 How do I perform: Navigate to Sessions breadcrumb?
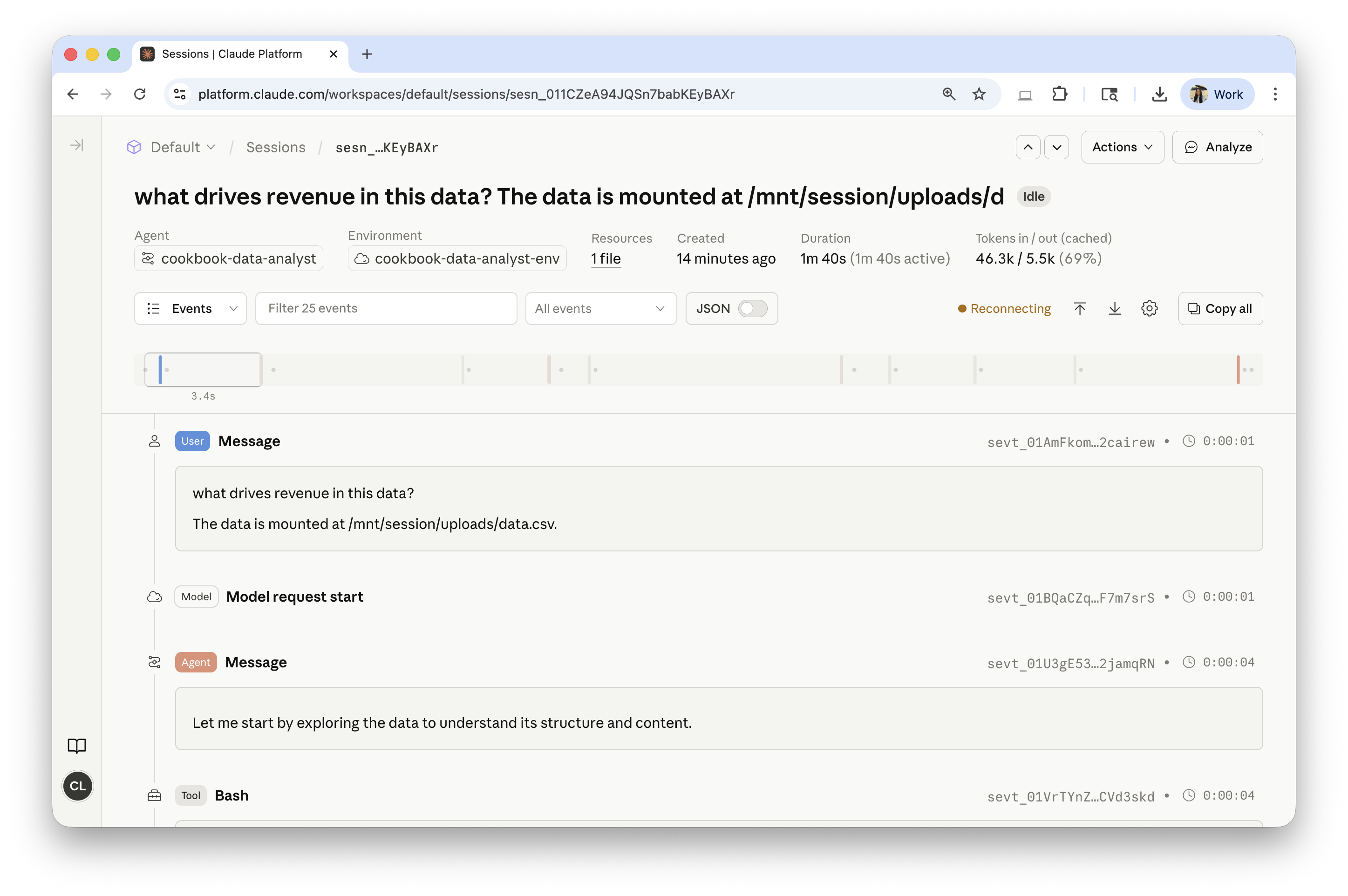[x=275, y=148]
